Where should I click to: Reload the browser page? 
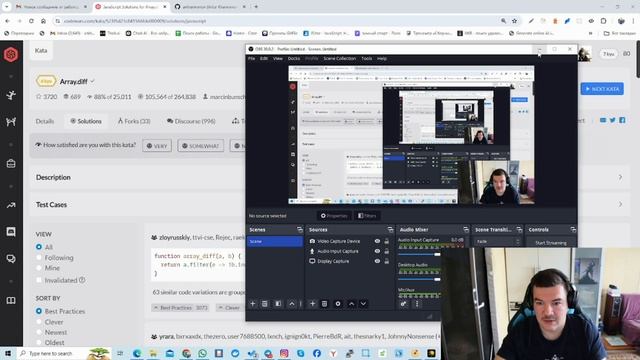pyautogui.click(x=31, y=21)
